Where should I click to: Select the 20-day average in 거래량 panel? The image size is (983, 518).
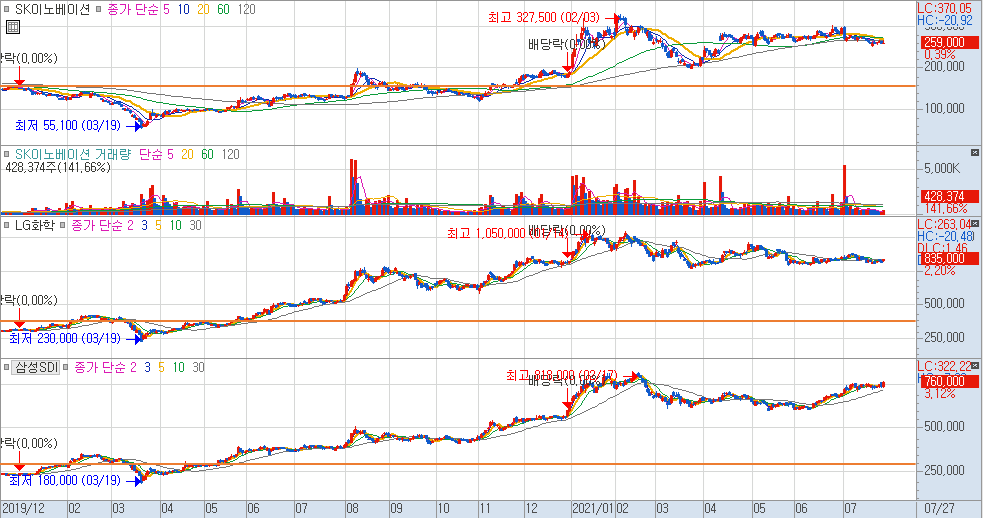187,154
